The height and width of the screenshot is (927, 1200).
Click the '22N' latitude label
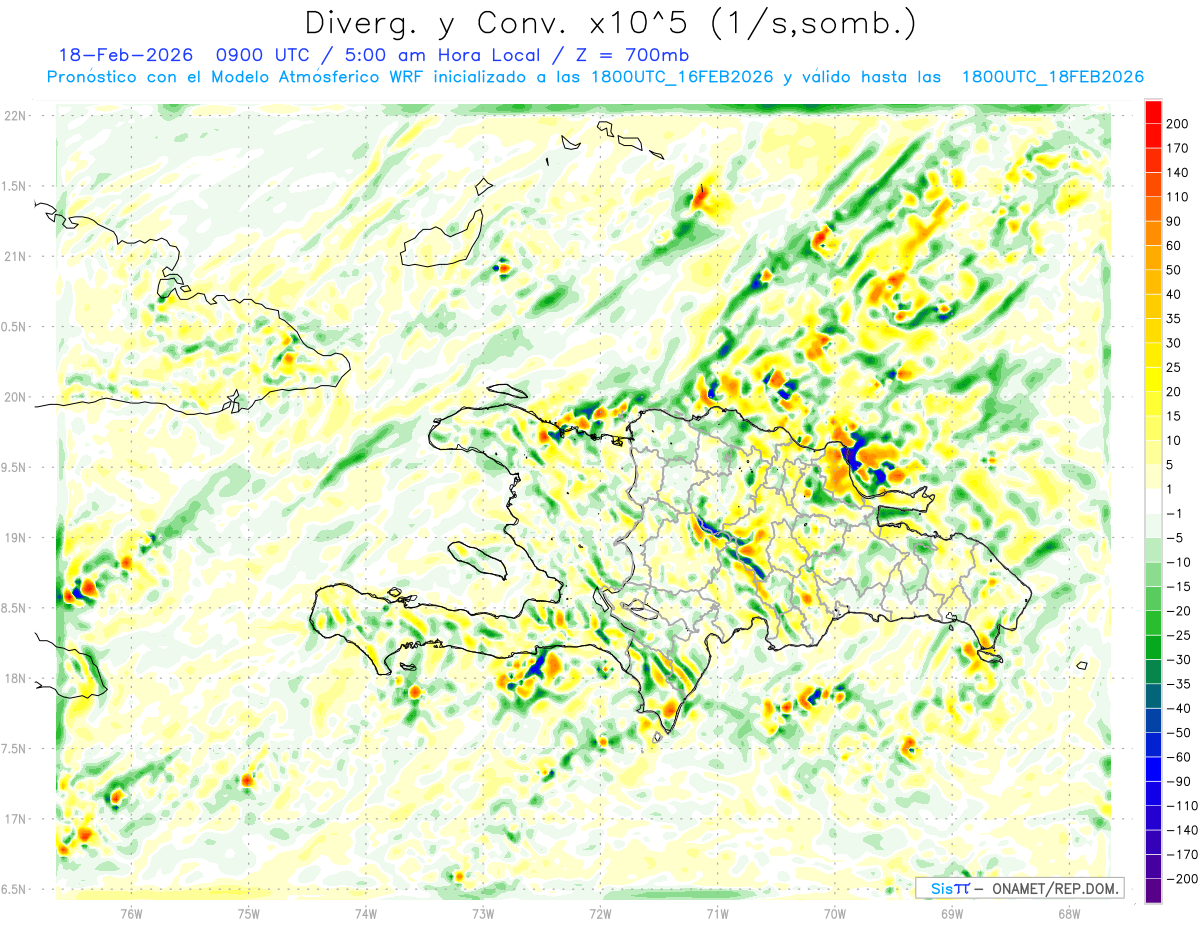[15, 116]
